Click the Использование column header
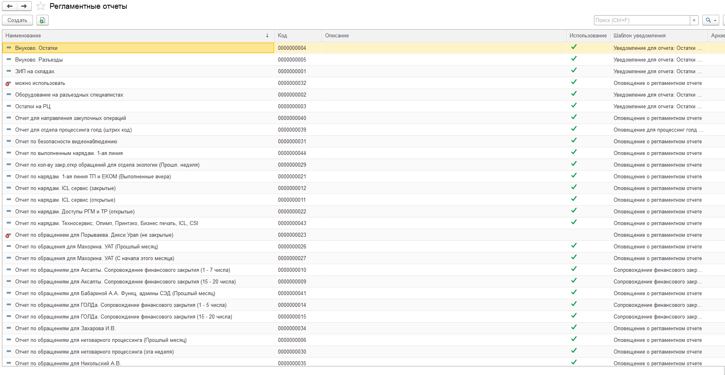 click(588, 36)
